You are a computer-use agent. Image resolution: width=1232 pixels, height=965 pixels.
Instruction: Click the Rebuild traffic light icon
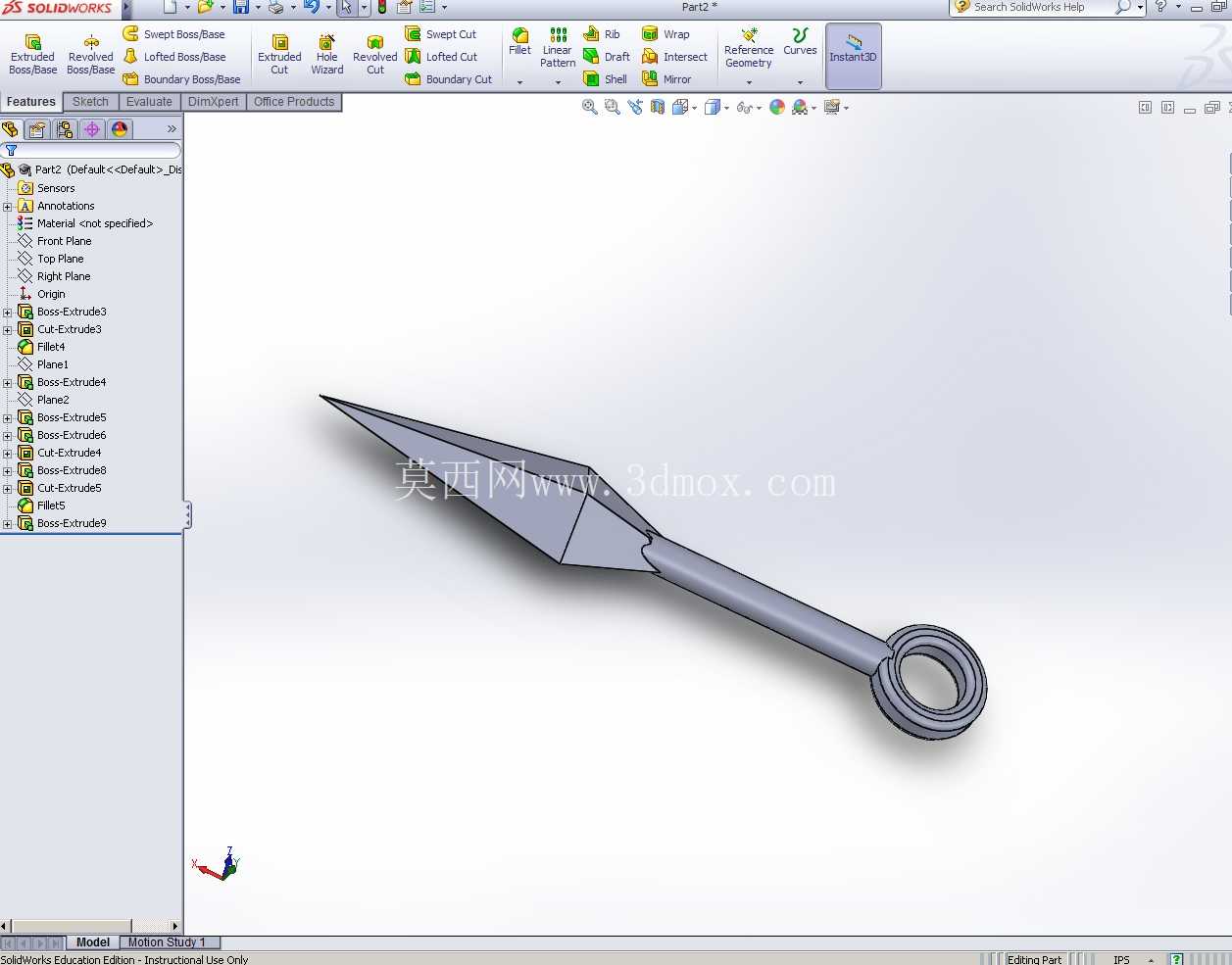(x=382, y=7)
